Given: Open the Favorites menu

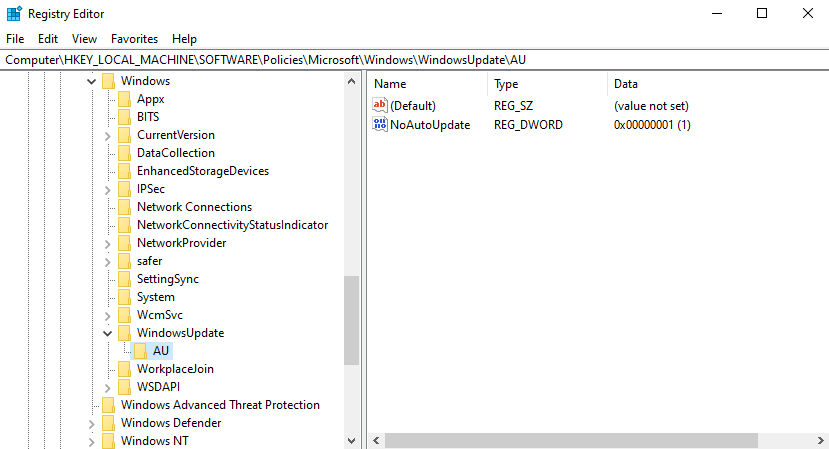Looking at the screenshot, I should 134,39.
